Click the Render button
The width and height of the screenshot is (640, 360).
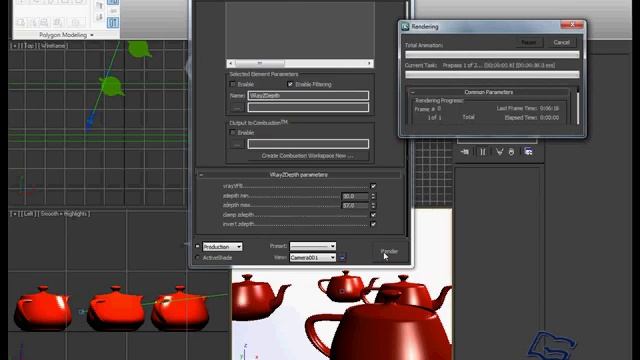pos(389,251)
